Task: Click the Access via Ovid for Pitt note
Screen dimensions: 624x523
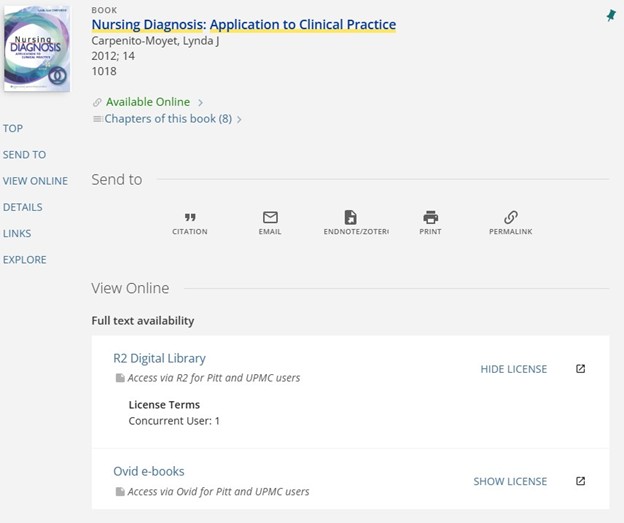Action: click(218, 492)
